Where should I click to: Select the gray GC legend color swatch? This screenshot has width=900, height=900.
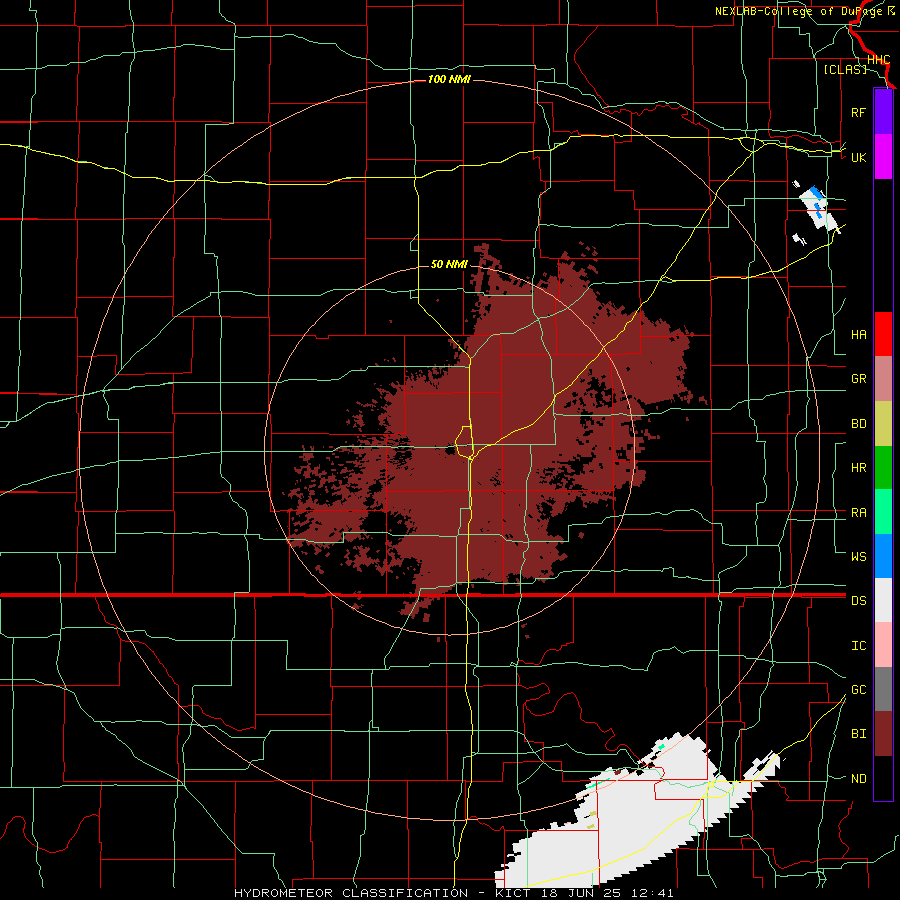[x=883, y=689]
